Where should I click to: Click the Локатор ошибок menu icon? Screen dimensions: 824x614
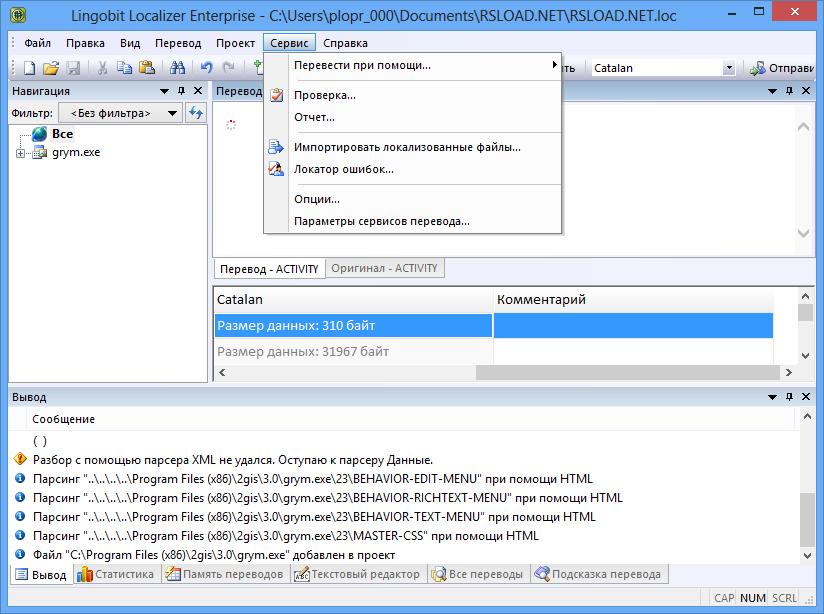click(276, 169)
